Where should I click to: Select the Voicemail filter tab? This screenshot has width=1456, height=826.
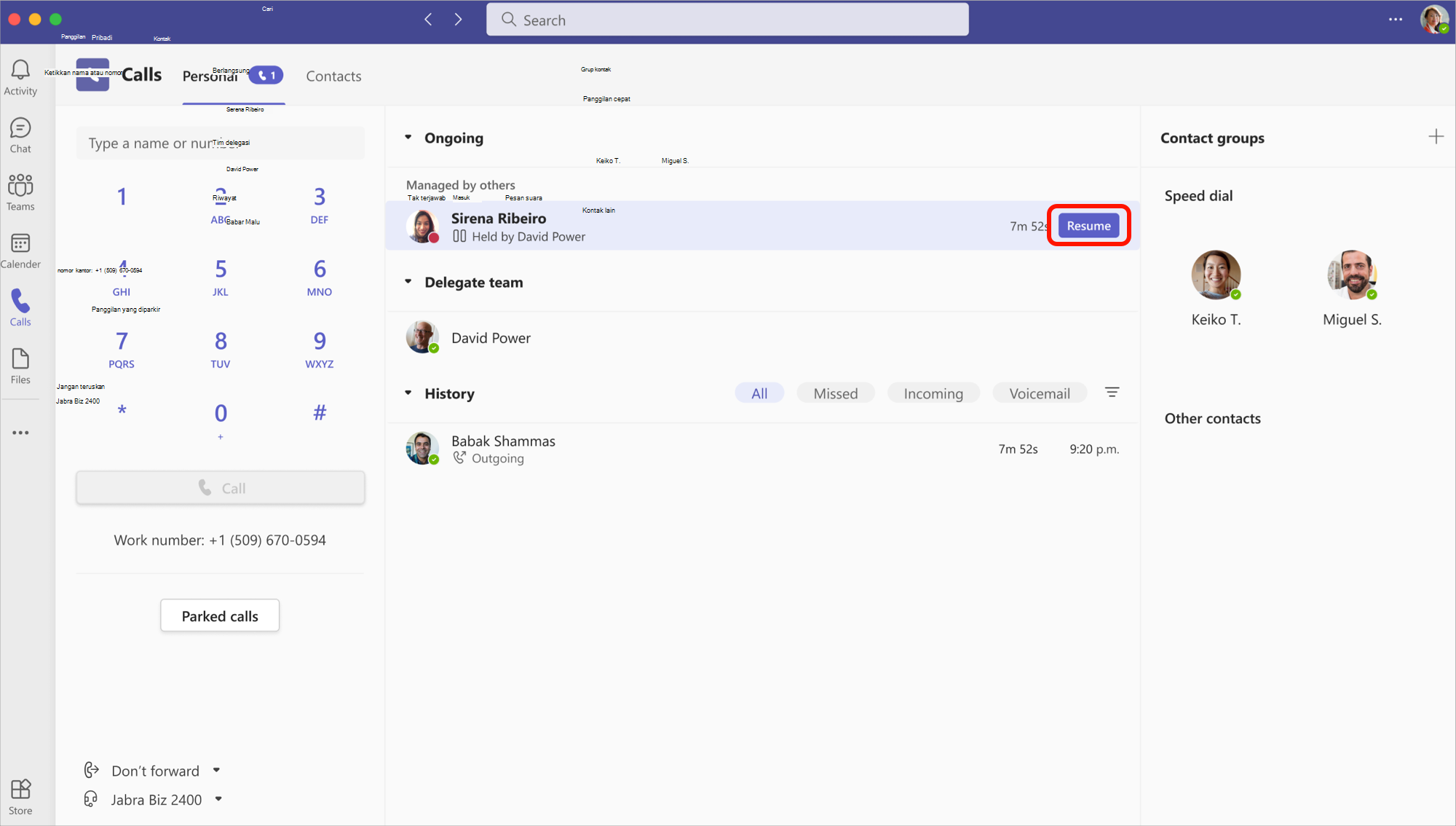pos(1040,393)
